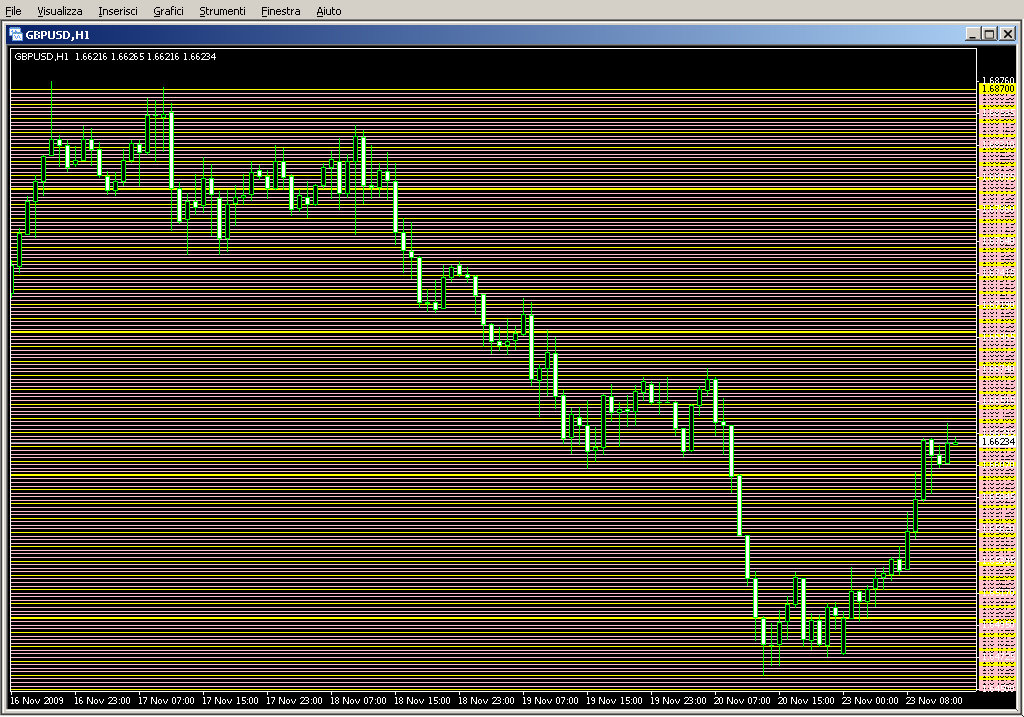Click the 20 Nov 15:00 time label

[806, 701]
